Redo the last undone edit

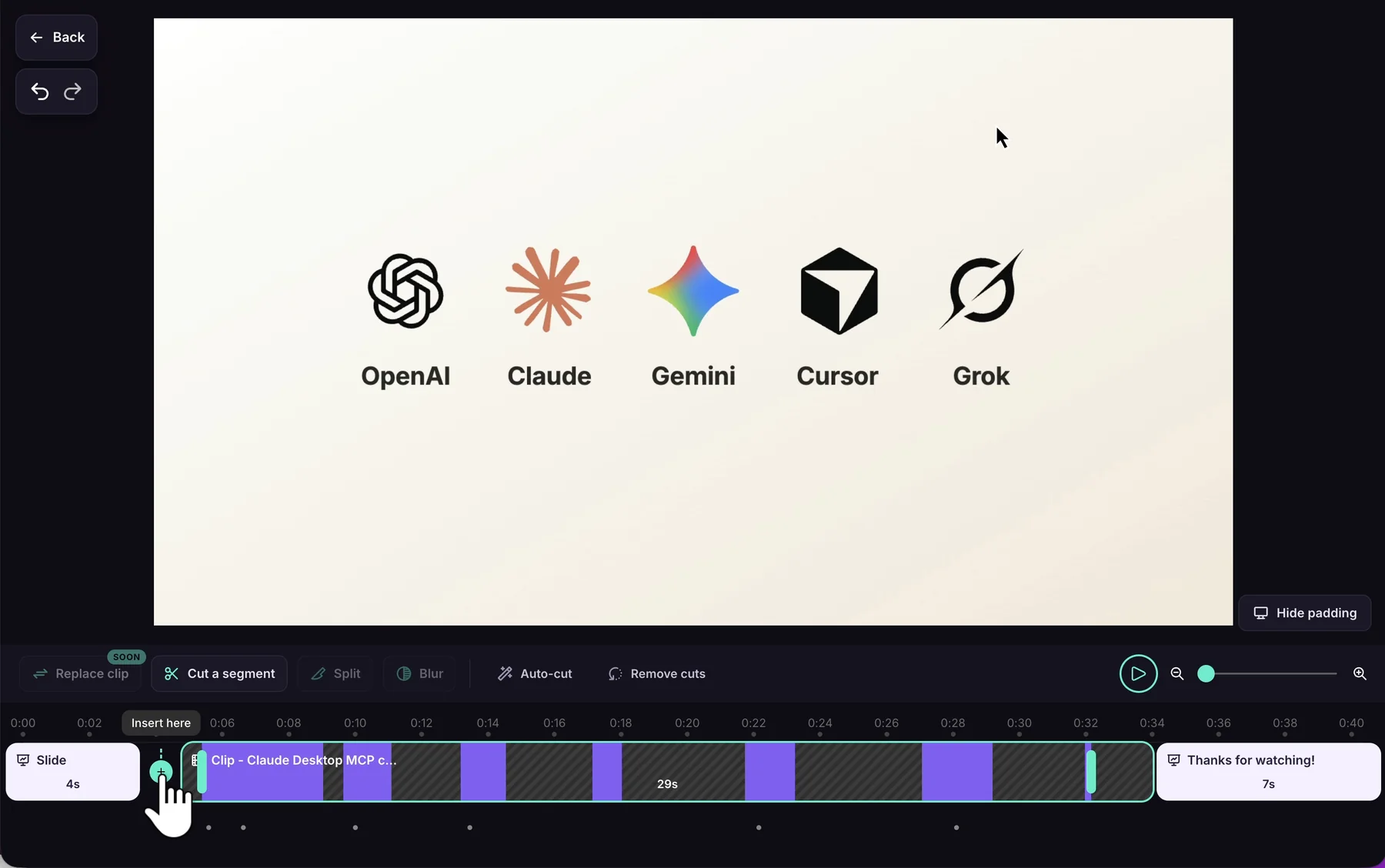72,92
